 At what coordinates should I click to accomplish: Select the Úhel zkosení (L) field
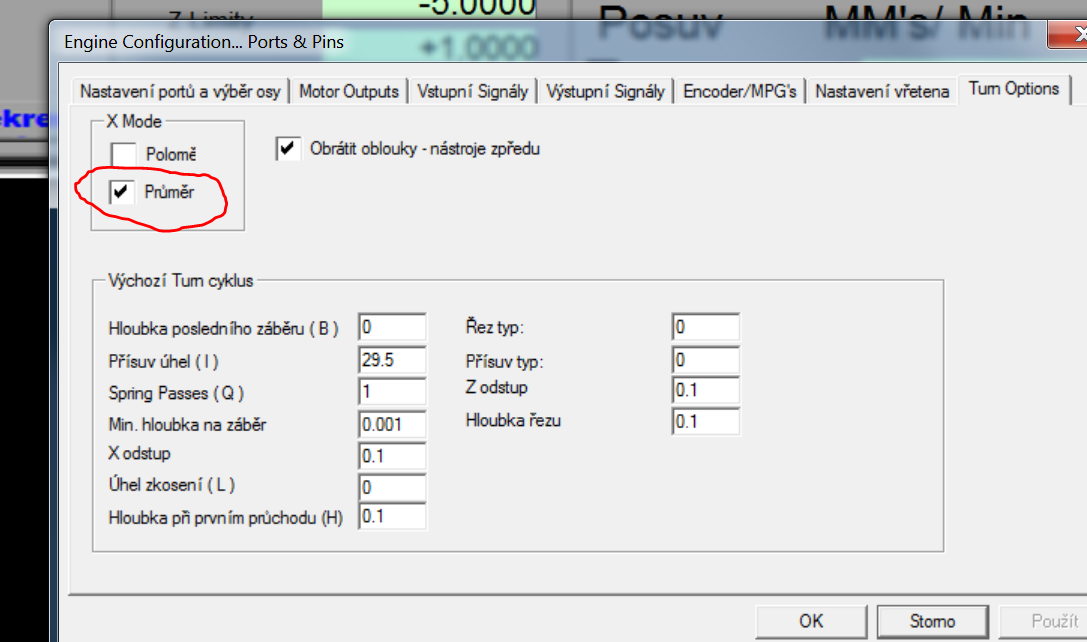point(392,487)
